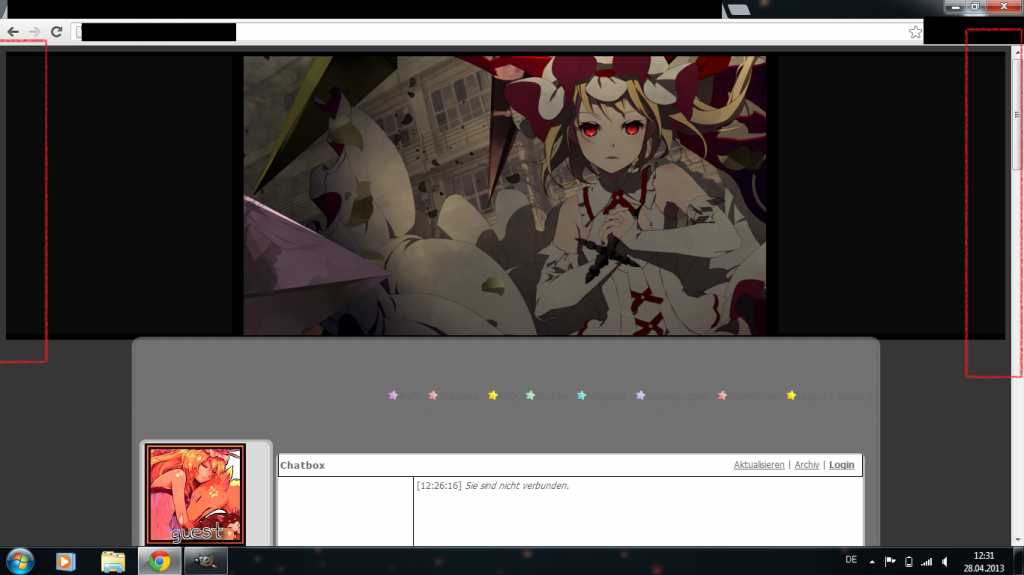Image resolution: width=1024 pixels, height=575 pixels.
Task: Click the volume speaker tray icon
Action: click(x=945, y=561)
